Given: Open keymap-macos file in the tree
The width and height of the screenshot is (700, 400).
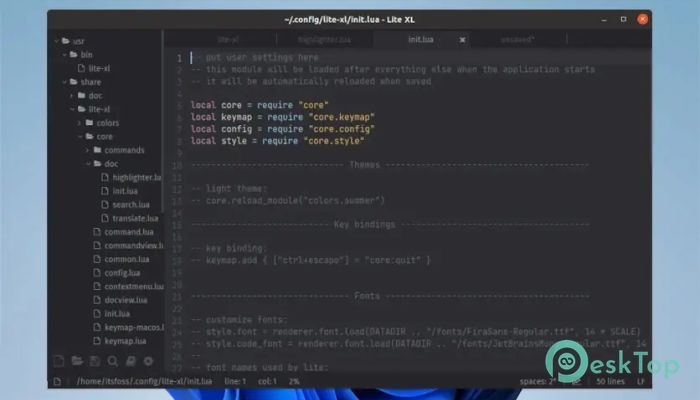Looking at the screenshot, I should [x=134, y=327].
